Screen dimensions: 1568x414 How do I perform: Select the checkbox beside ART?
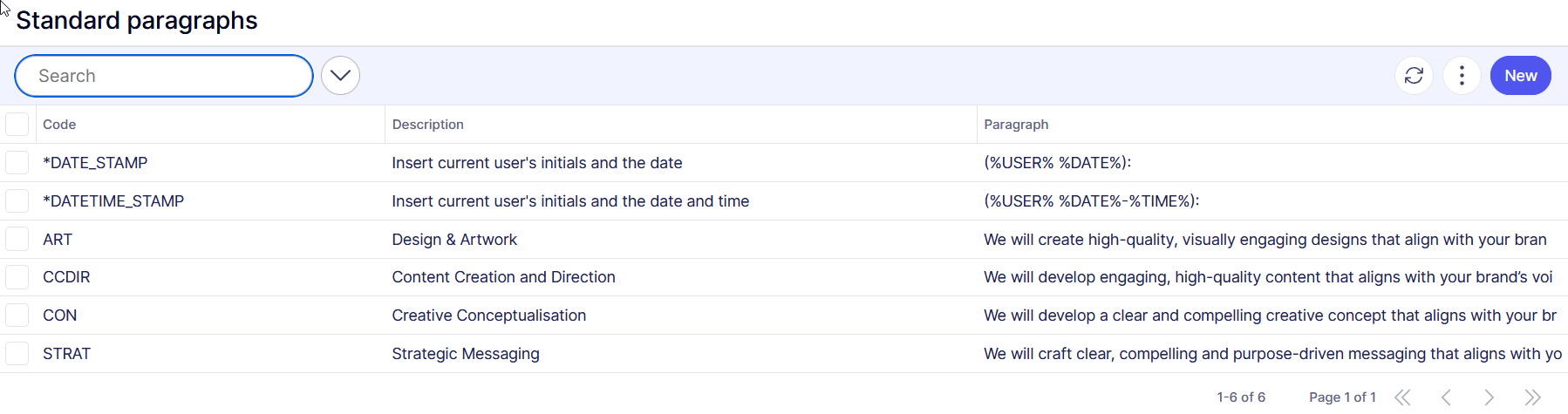tap(17, 239)
